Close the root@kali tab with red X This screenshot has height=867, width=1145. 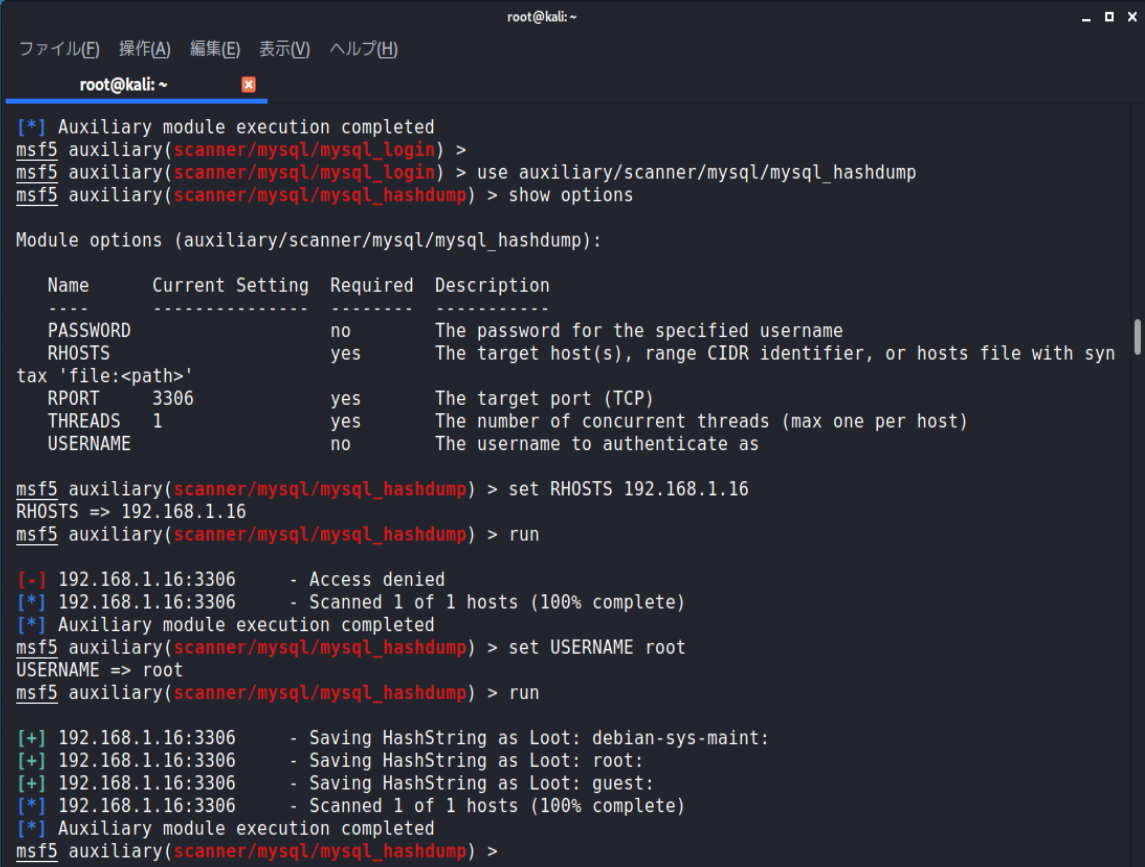(248, 85)
